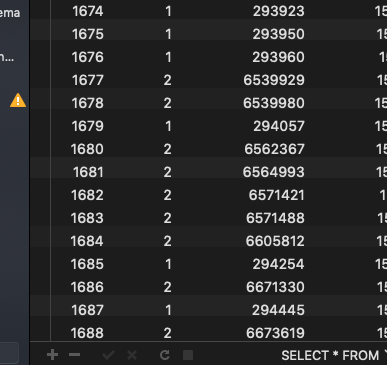Select cell with id 1679
This screenshot has width=387, height=365.
[x=88, y=126]
